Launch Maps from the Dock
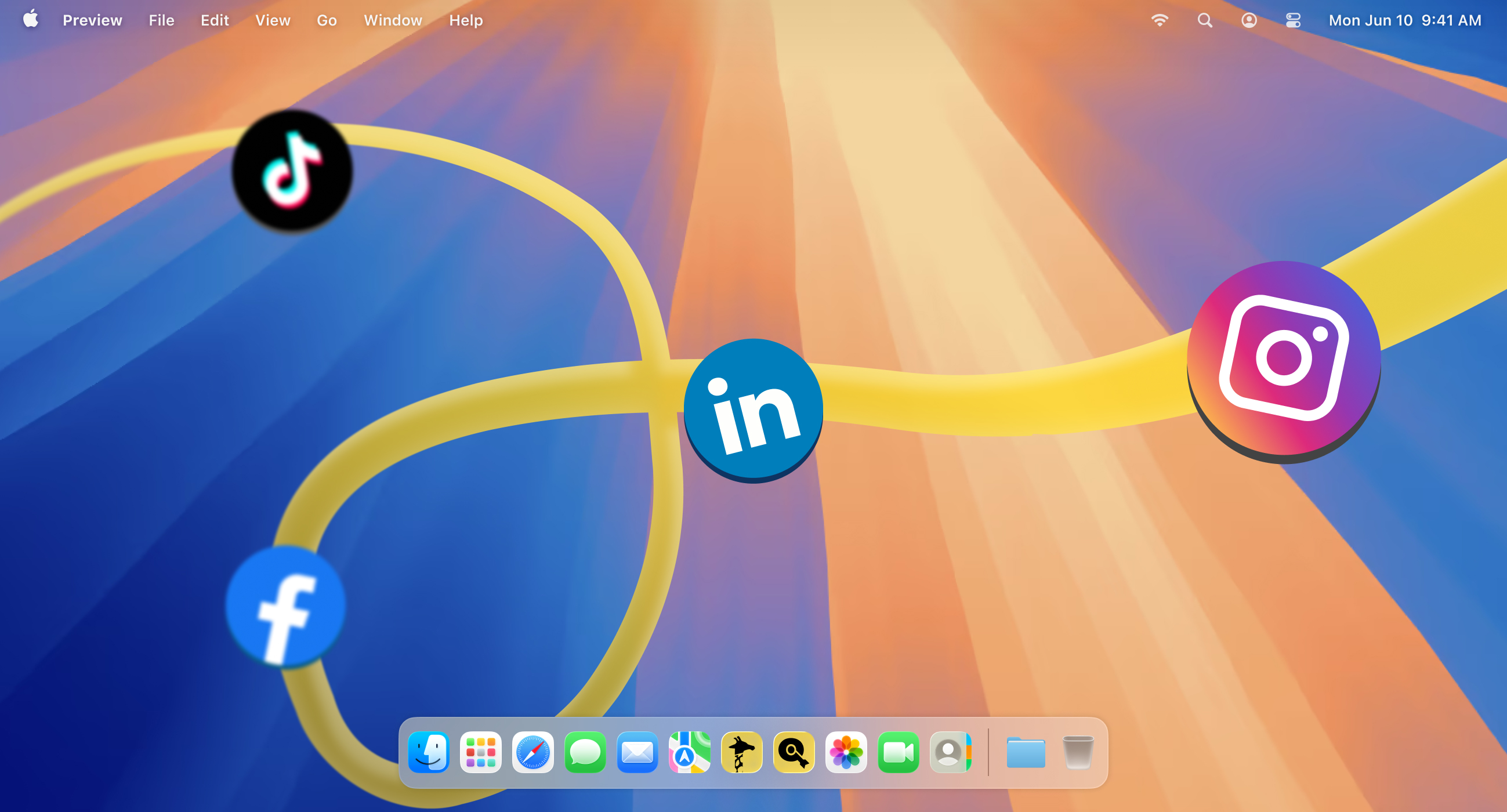Viewport: 1507px width, 812px height. (x=690, y=752)
